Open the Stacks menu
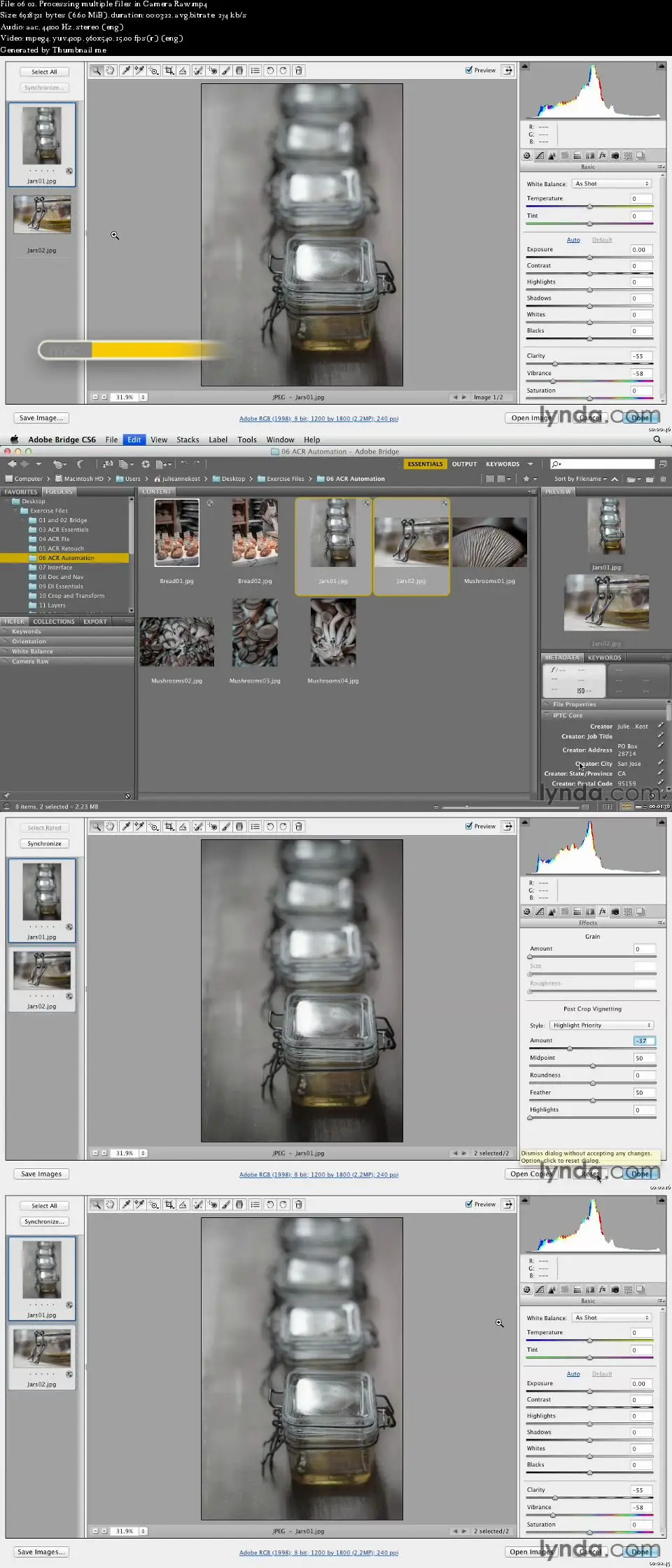 [x=188, y=440]
